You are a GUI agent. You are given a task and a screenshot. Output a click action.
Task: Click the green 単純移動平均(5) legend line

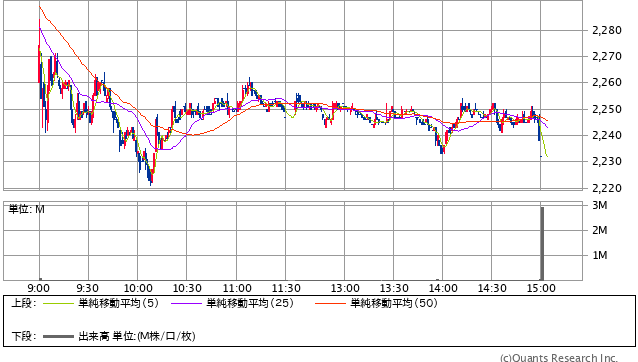coord(58,303)
